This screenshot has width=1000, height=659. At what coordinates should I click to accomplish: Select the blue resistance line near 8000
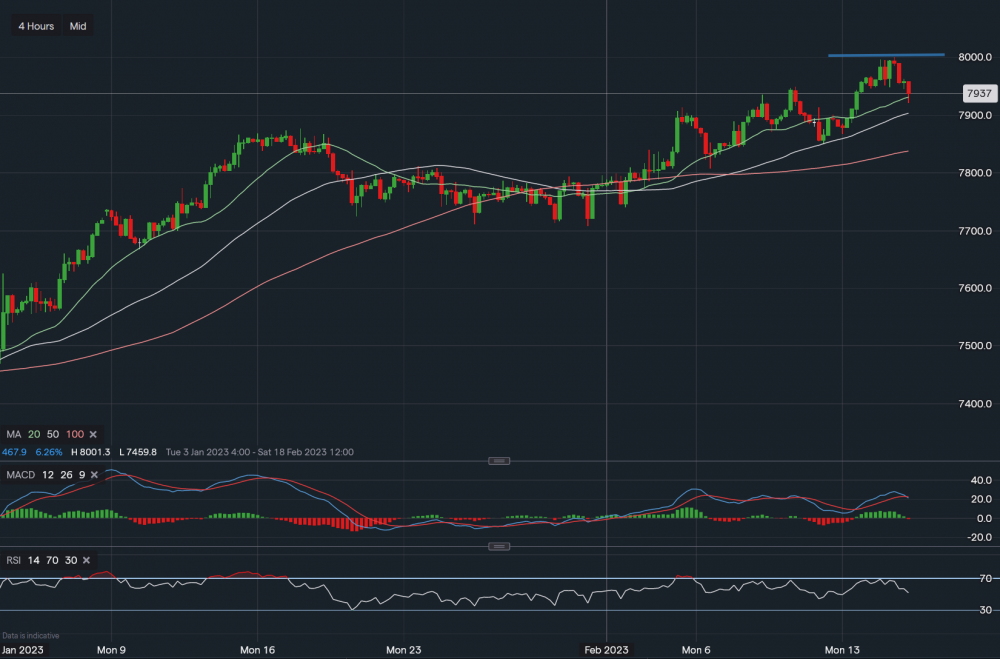pyautogui.click(x=885, y=56)
